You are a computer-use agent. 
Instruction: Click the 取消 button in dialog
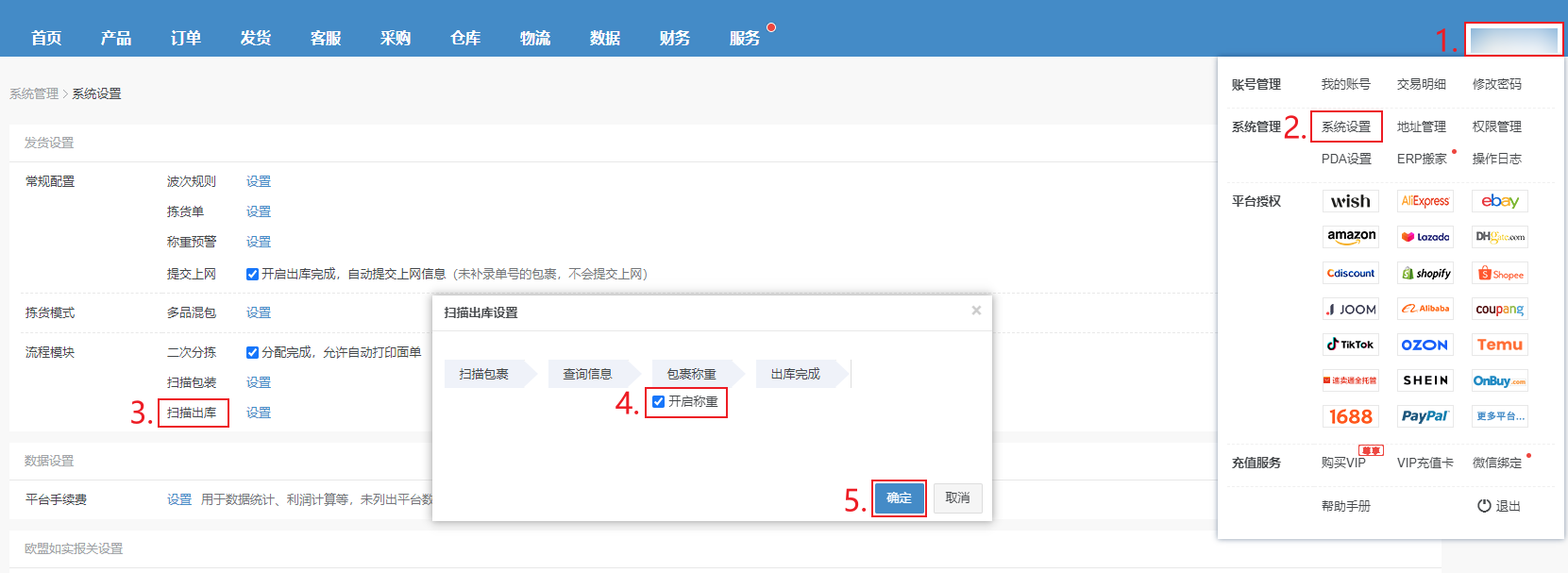click(x=958, y=498)
